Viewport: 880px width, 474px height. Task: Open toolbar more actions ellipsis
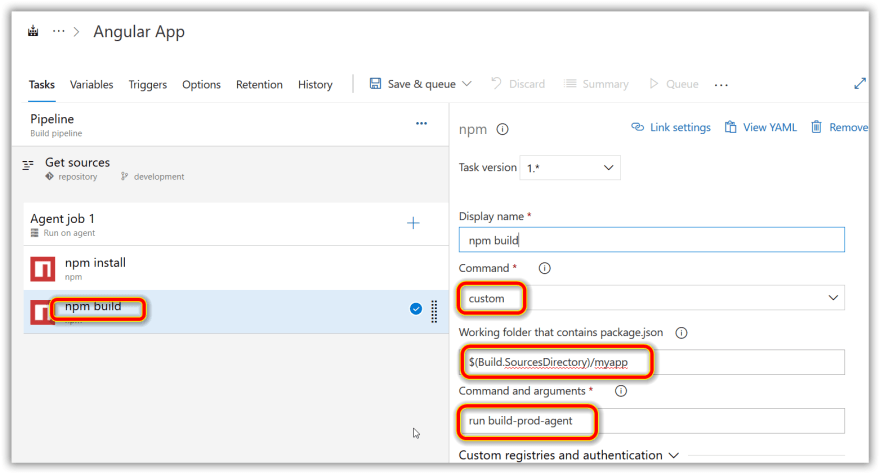coord(721,85)
